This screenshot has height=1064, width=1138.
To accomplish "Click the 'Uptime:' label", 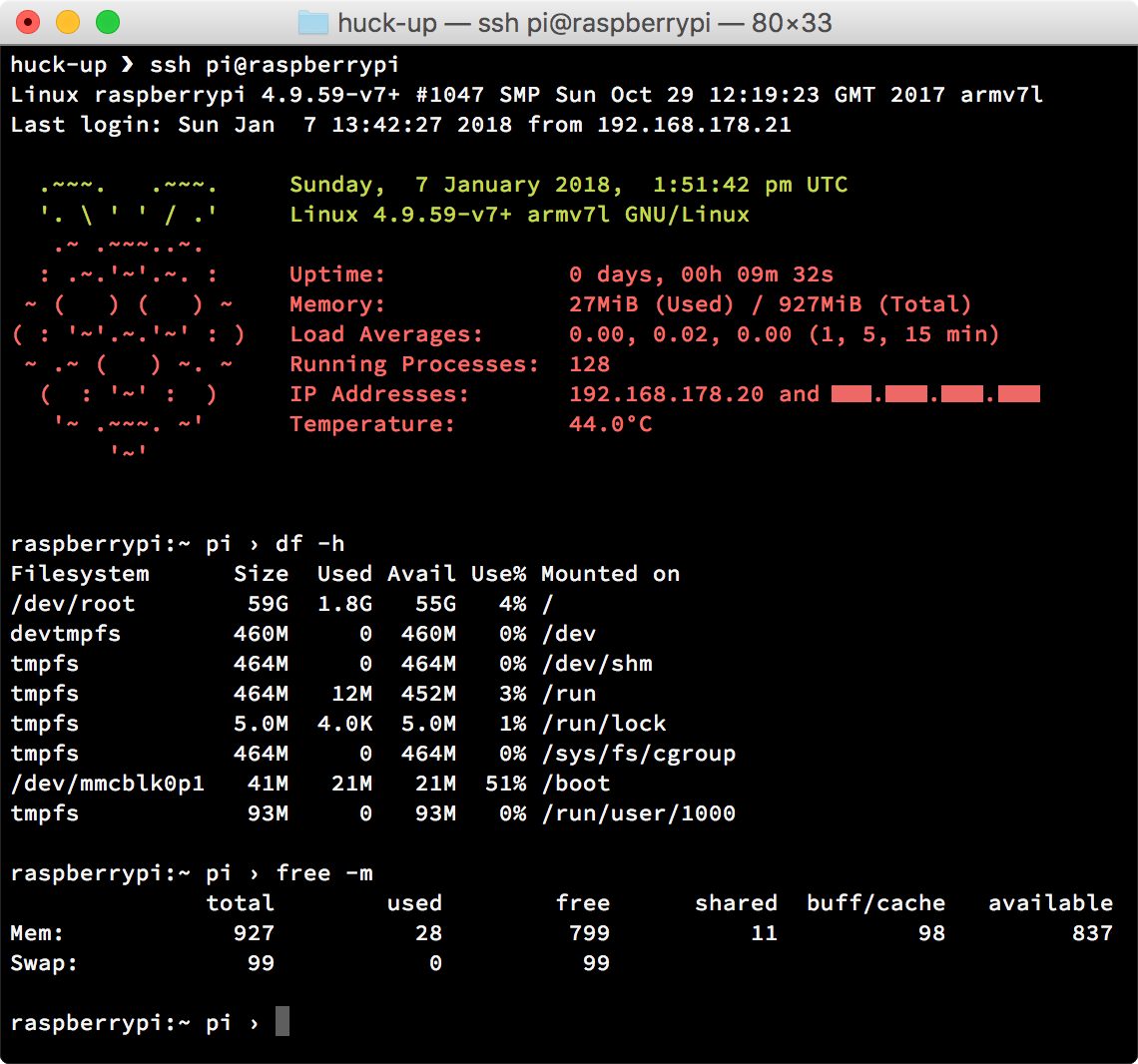I will (337, 274).
